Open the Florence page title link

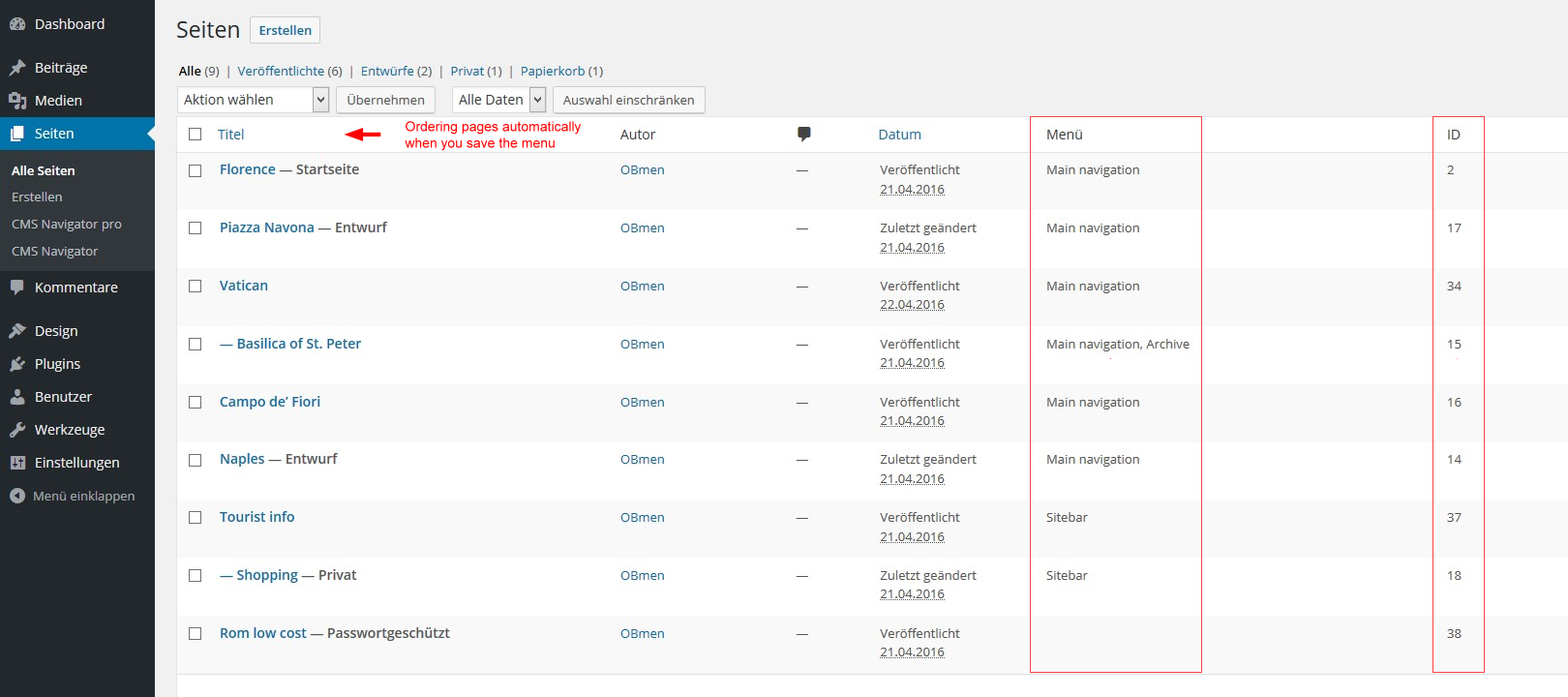tap(248, 169)
